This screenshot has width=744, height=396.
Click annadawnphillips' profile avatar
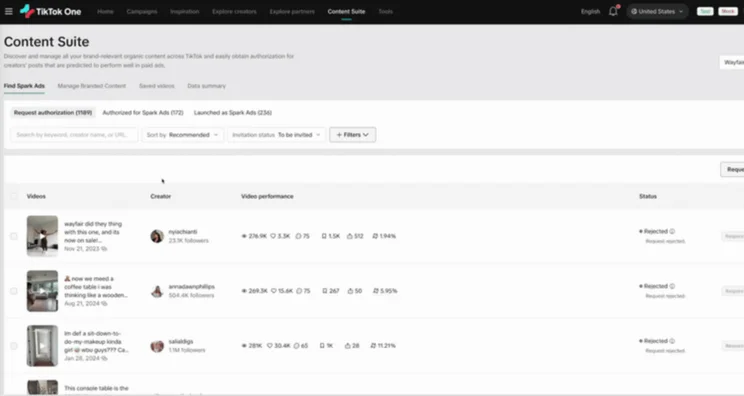click(157, 291)
